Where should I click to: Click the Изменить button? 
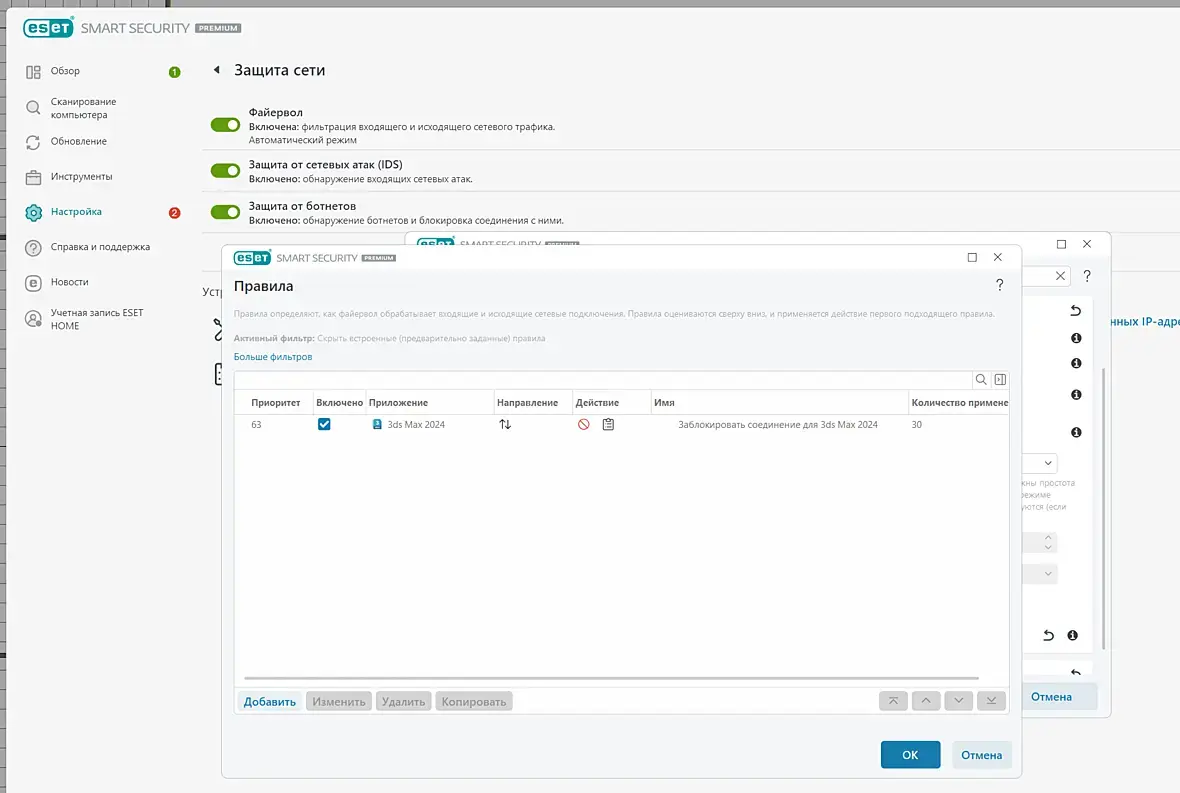pos(339,701)
